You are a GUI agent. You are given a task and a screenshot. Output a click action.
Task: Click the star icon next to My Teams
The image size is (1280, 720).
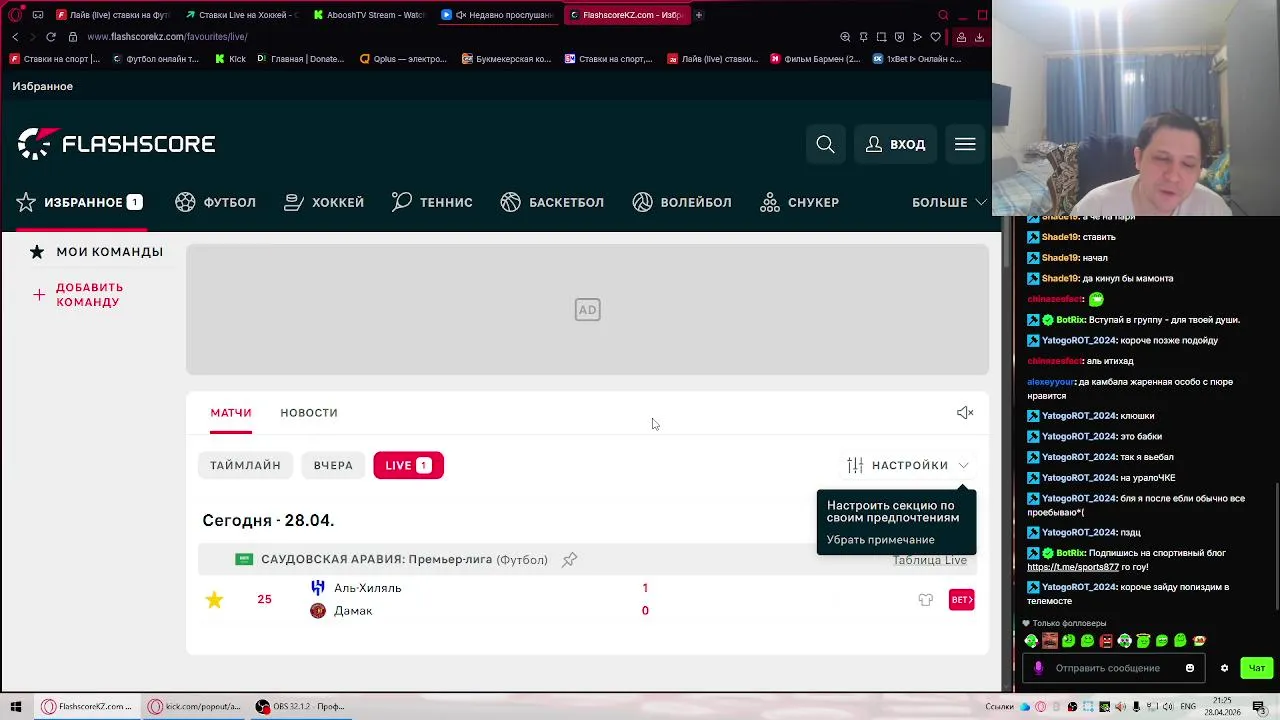point(37,251)
